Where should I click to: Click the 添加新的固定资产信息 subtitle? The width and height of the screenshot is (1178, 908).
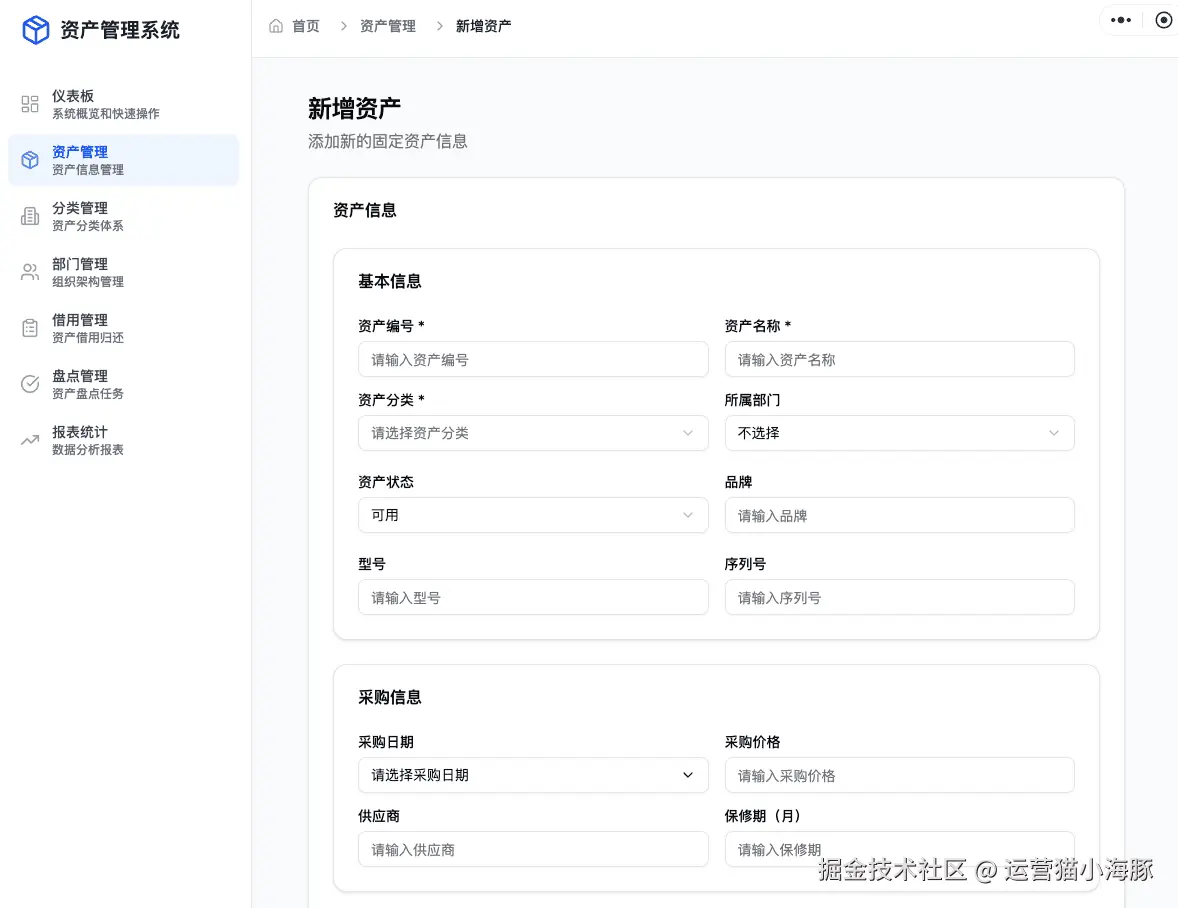click(388, 141)
